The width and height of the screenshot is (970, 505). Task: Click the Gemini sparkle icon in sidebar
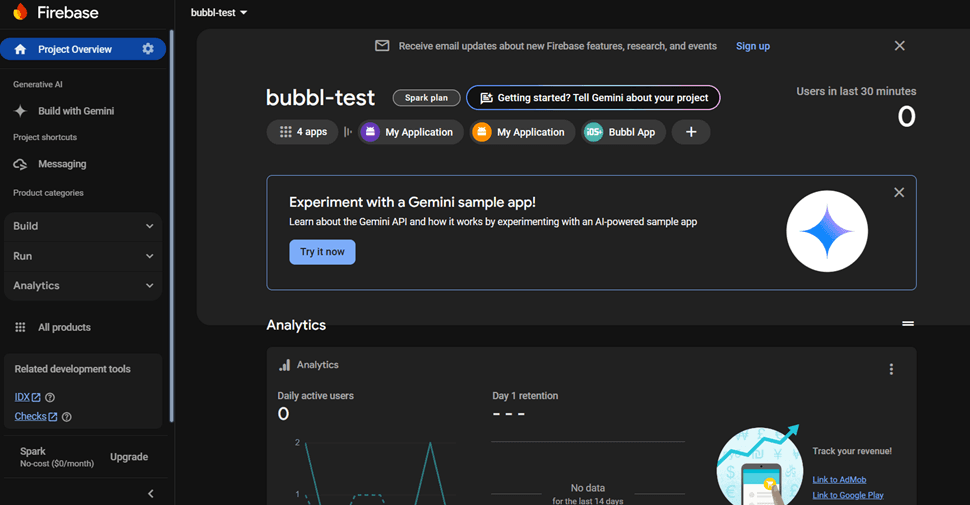point(20,111)
